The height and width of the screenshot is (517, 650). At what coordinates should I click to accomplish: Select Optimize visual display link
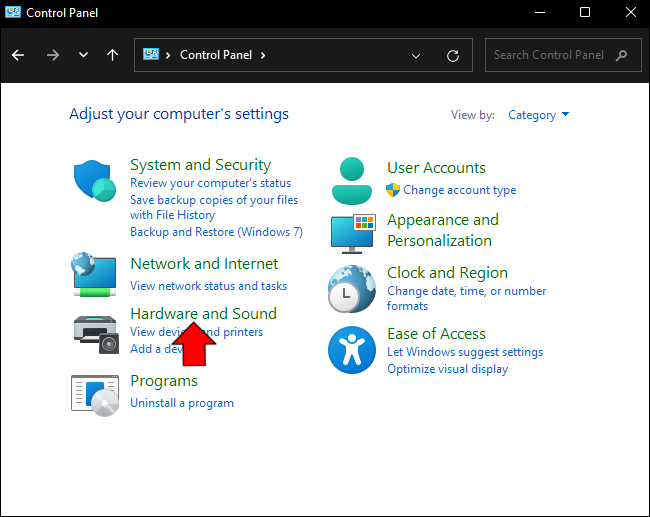pos(447,369)
